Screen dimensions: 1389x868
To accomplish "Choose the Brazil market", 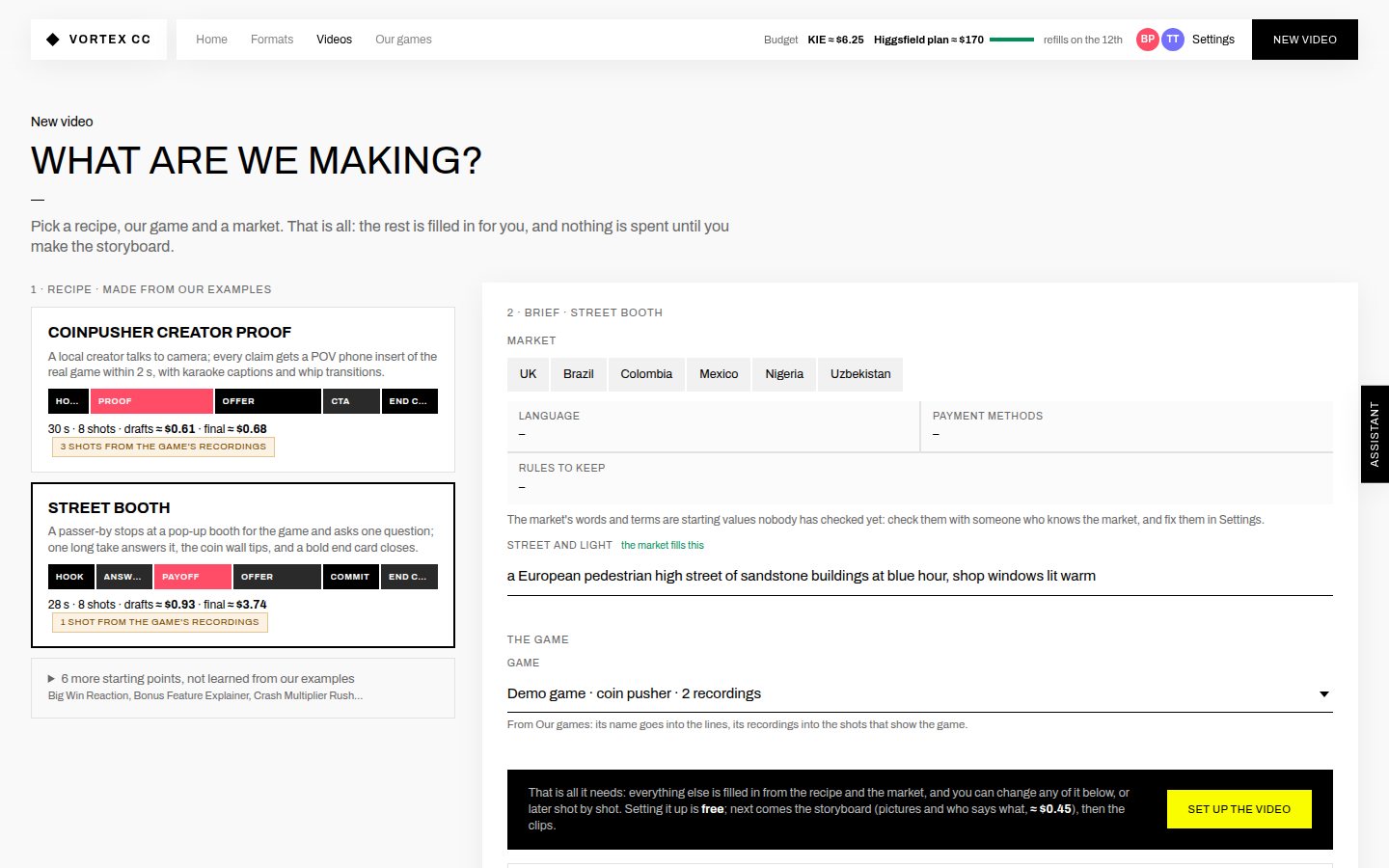I will pyautogui.click(x=579, y=374).
